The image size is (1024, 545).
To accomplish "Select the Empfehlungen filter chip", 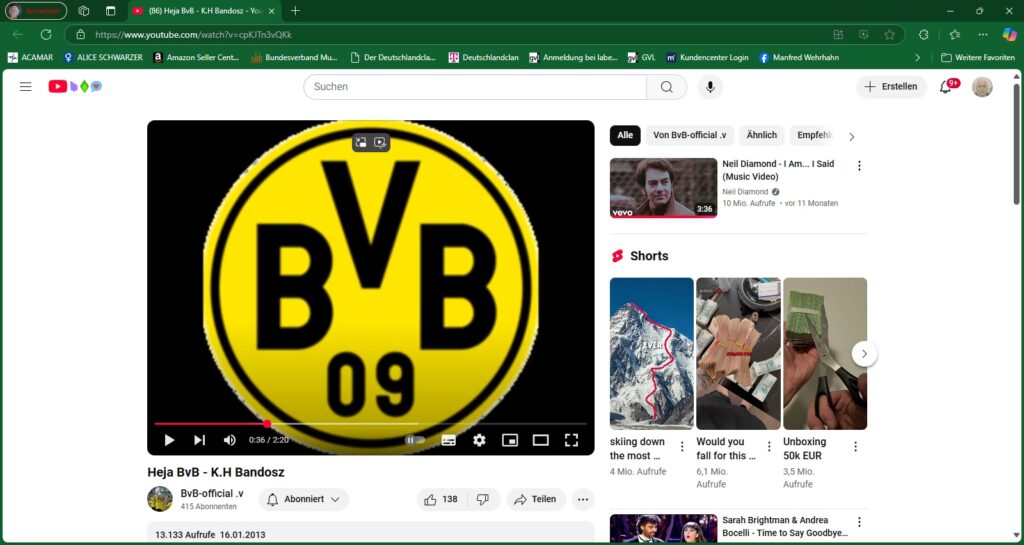I will point(814,136).
